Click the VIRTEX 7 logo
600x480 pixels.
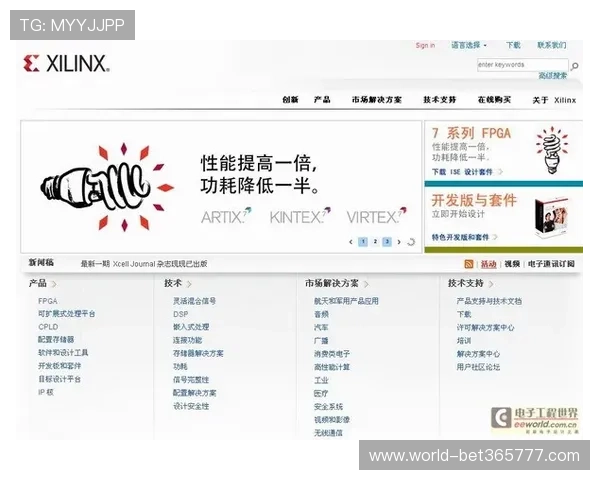pos(377,217)
